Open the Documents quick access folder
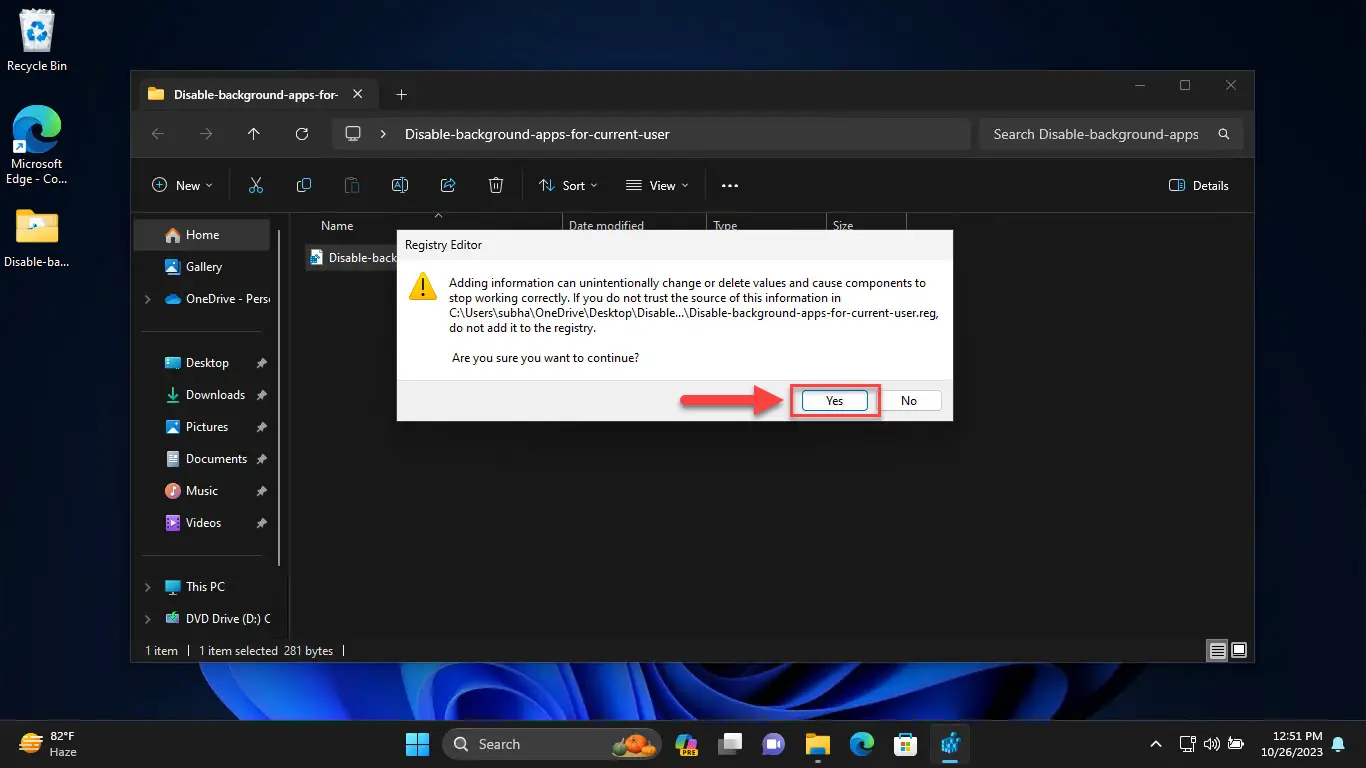1366x768 pixels. pos(216,459)
